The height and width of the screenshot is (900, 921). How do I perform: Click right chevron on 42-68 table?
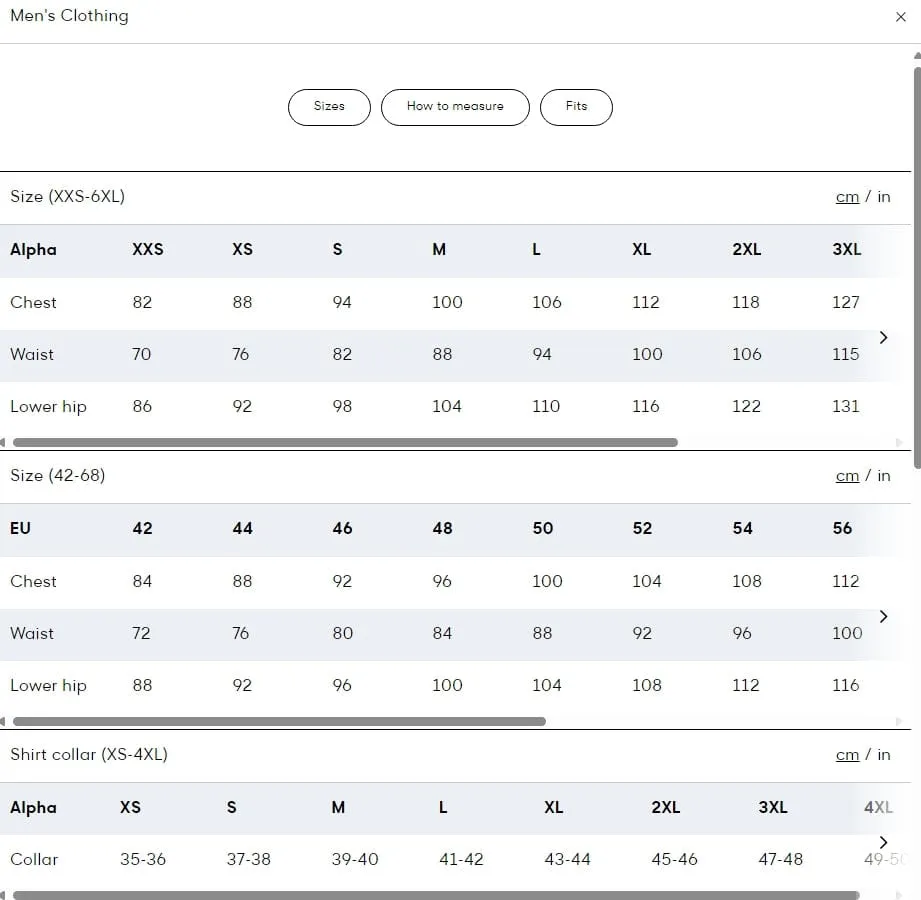coord(883,617)
